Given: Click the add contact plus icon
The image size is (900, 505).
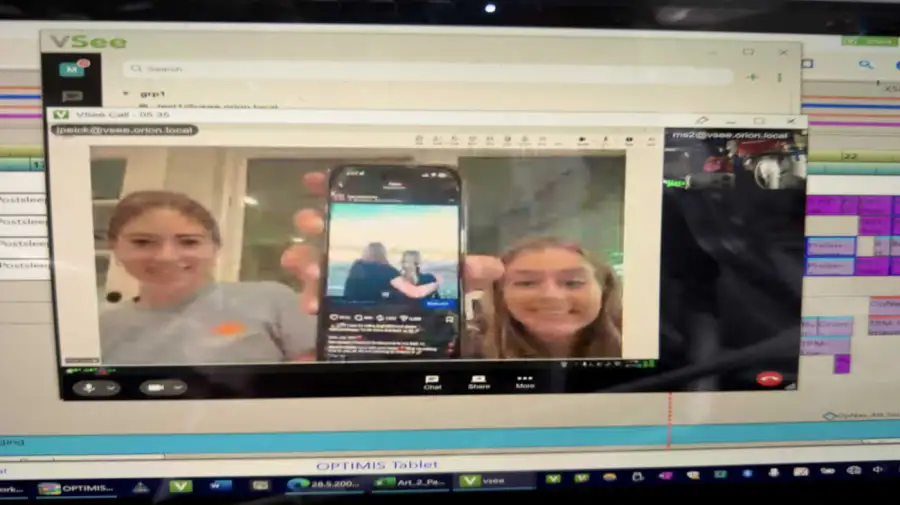Looking at the screenshot, I should tap(752, 76).
